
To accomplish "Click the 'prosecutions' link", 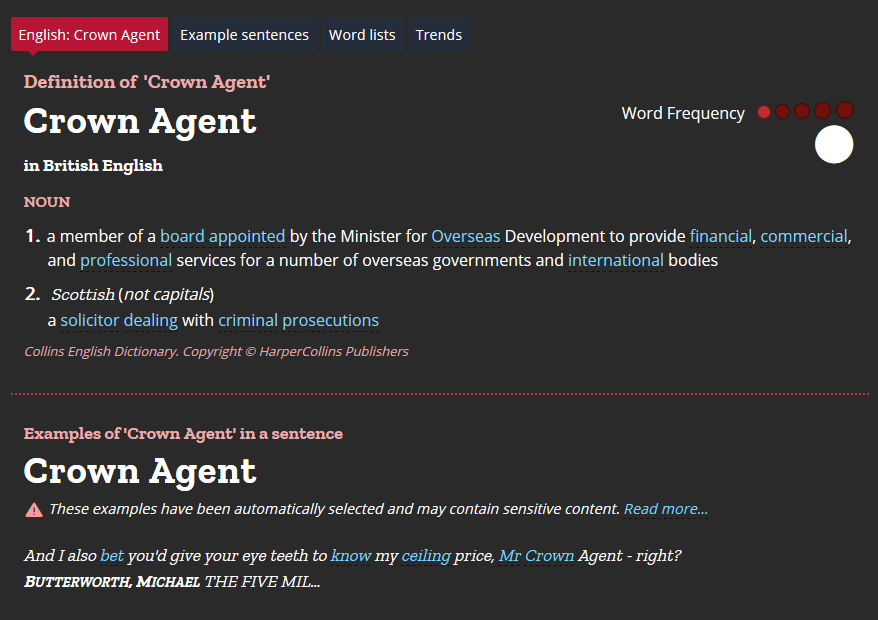I will [330, 320].
